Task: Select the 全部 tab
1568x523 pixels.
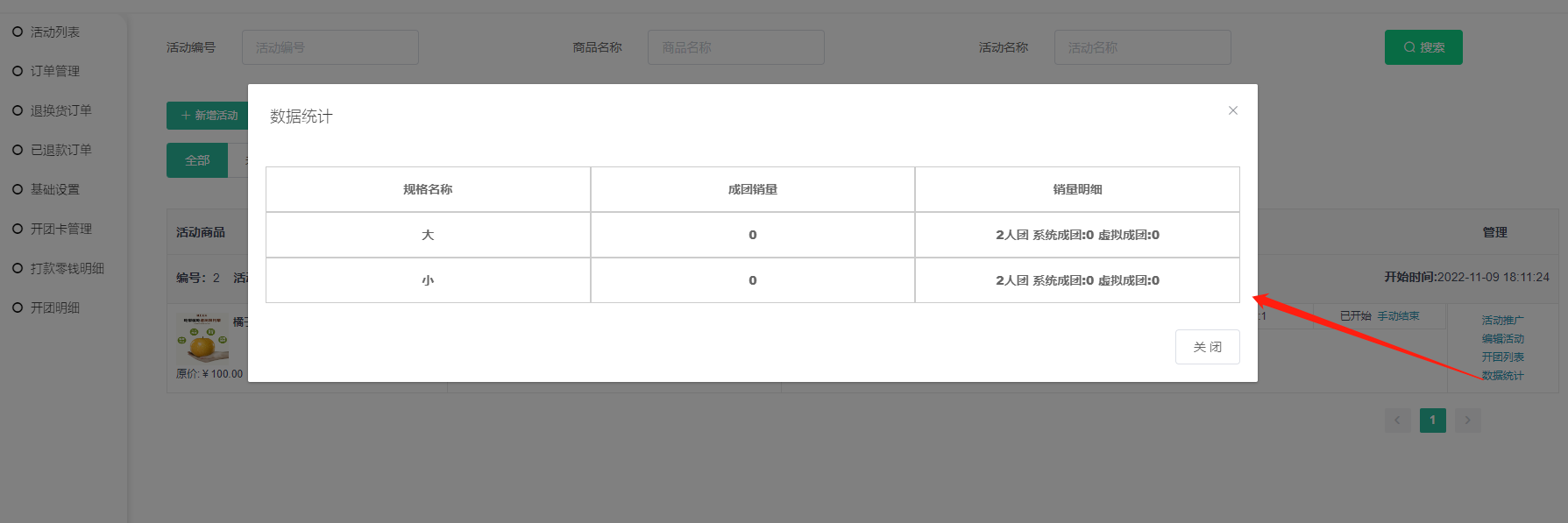Action: [197, 160]
